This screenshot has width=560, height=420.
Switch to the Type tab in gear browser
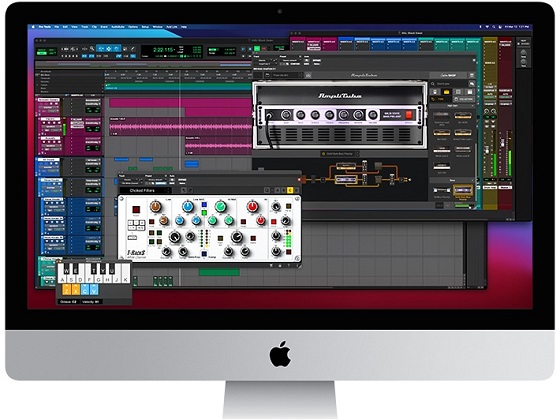pyautogui.click(x=440, y=99)
